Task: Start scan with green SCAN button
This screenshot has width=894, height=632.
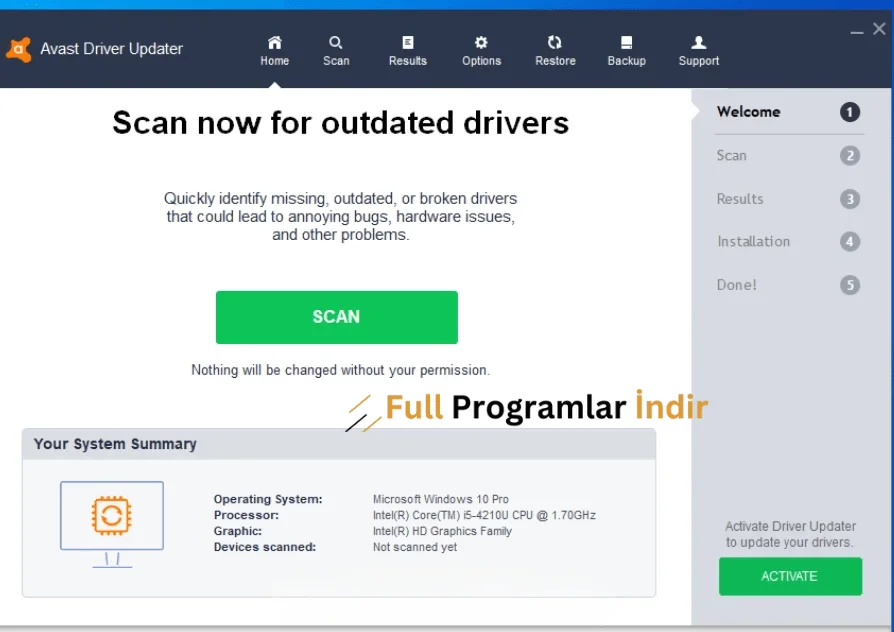Action: tap(336, 317)
